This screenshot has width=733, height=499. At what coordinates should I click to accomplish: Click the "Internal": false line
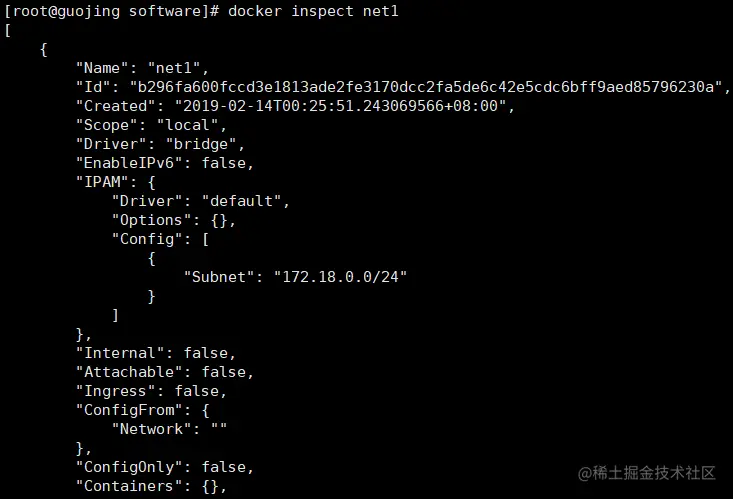point(155,353)
